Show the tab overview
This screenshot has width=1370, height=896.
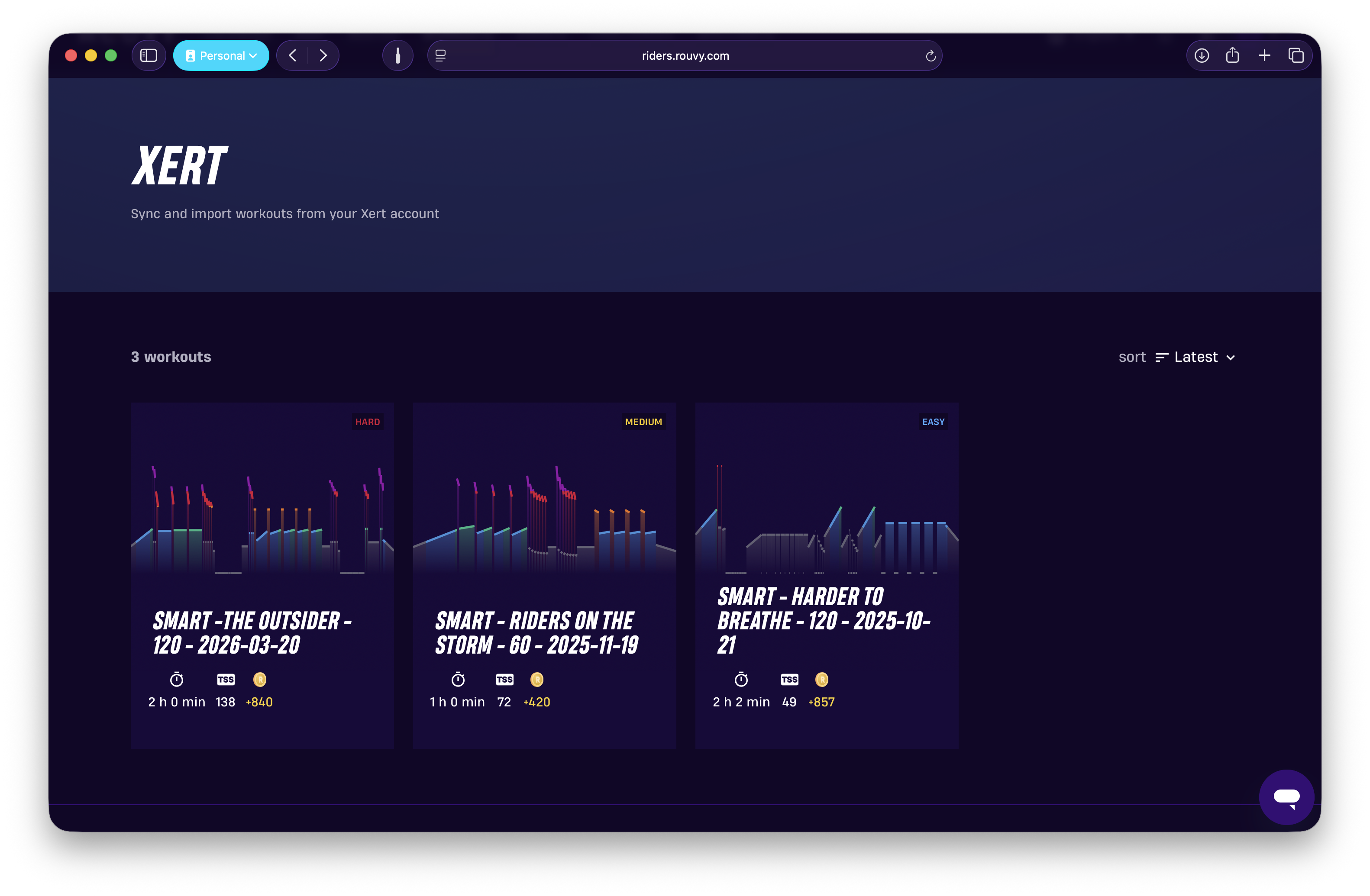click(x=1296, y=56)
